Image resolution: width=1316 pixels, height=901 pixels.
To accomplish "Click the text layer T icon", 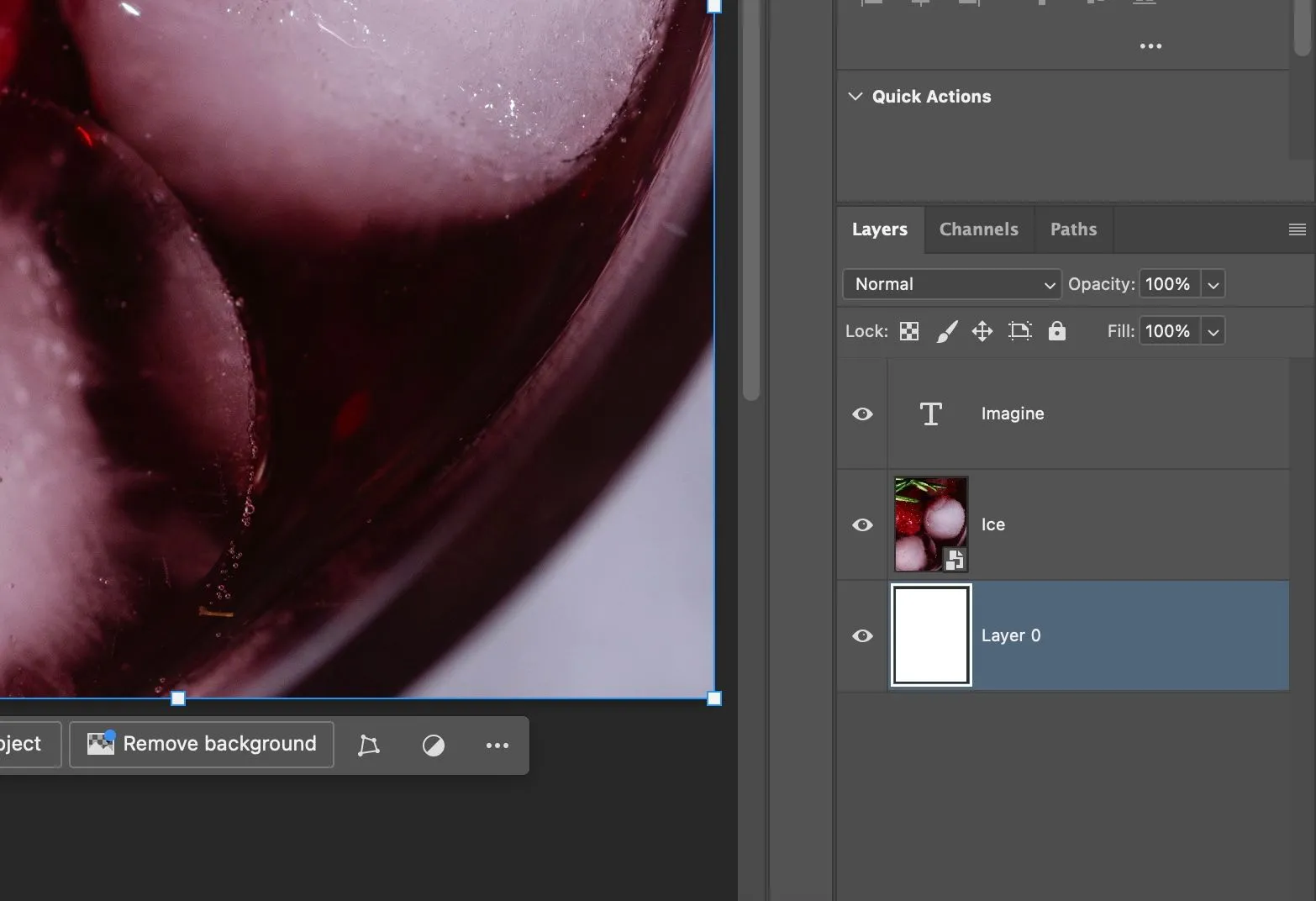I will [x=930, y=414].
